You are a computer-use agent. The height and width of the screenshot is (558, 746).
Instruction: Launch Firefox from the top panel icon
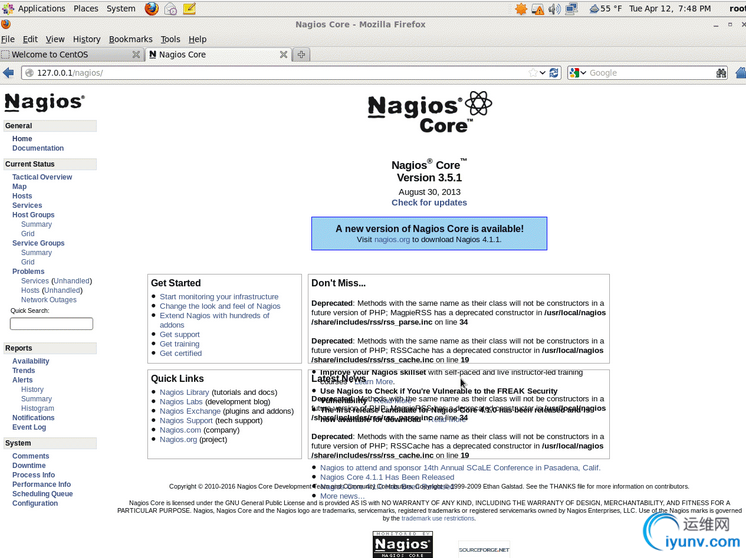[152, 9]
